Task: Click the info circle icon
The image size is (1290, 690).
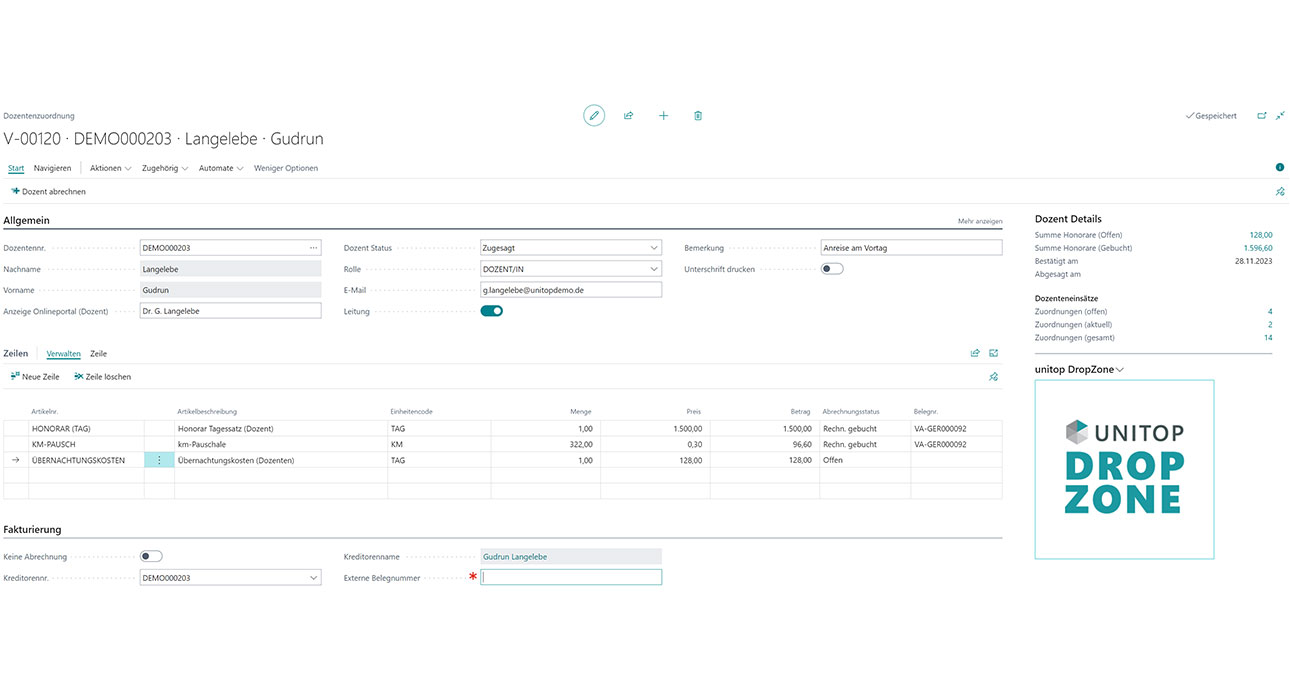Action: [x=1279, y=168]
